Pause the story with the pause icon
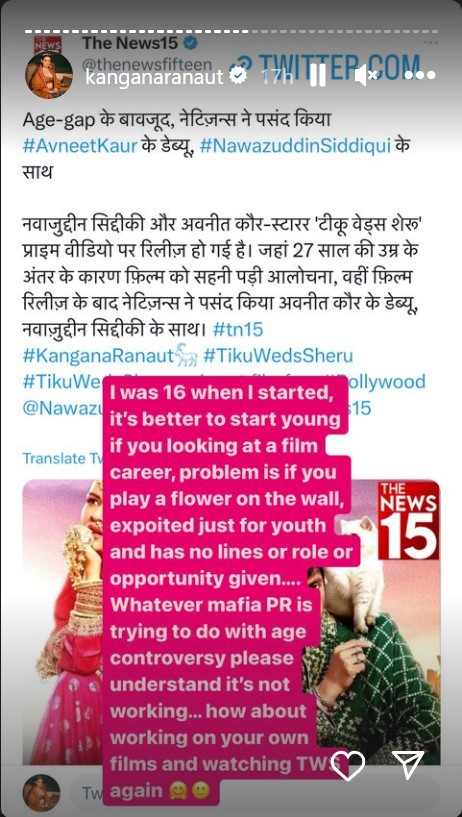This screenshot has height=817, width=462. click(318, 76)
